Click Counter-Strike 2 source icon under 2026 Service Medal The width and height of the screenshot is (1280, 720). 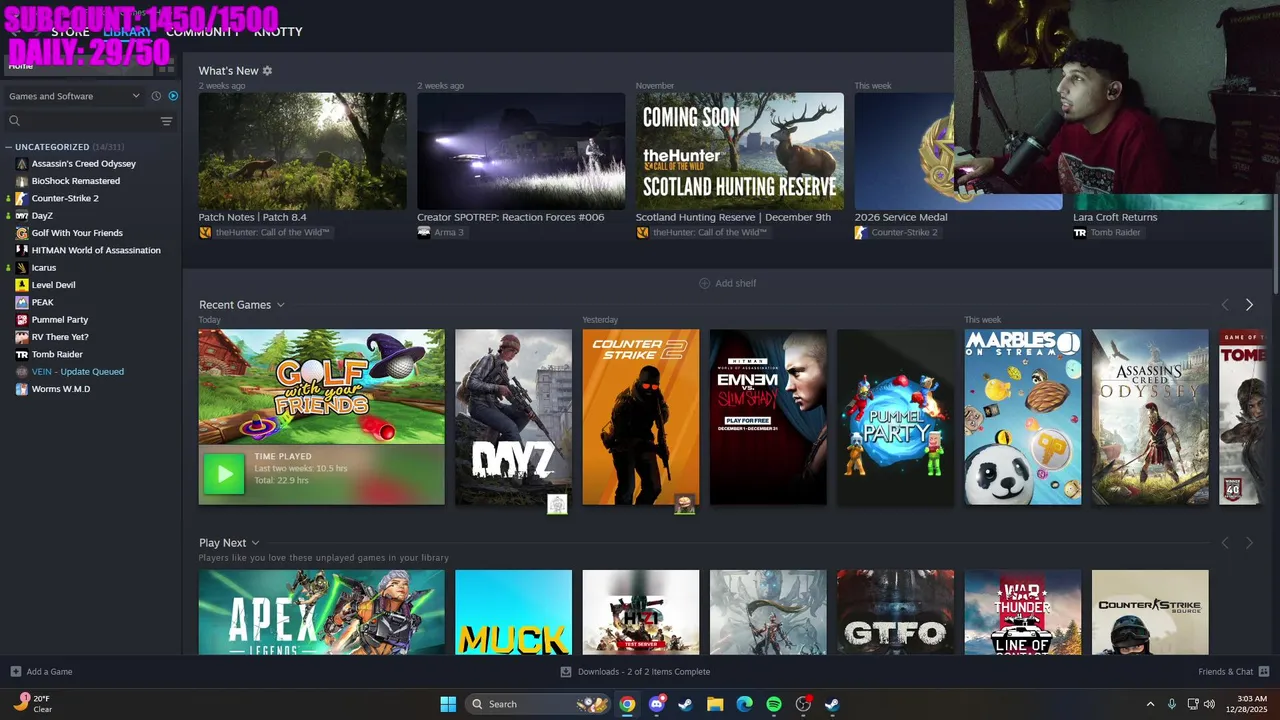coord(860,232)
